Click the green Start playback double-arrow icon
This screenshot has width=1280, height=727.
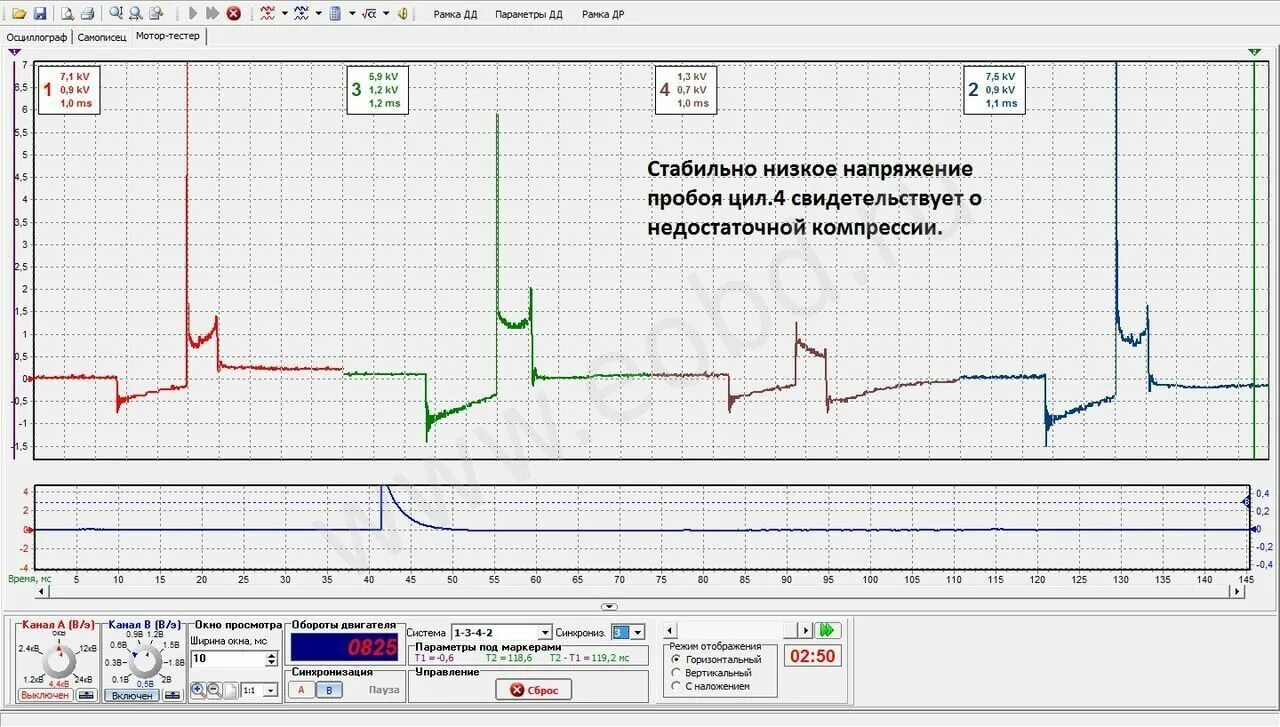coord(826,630)
